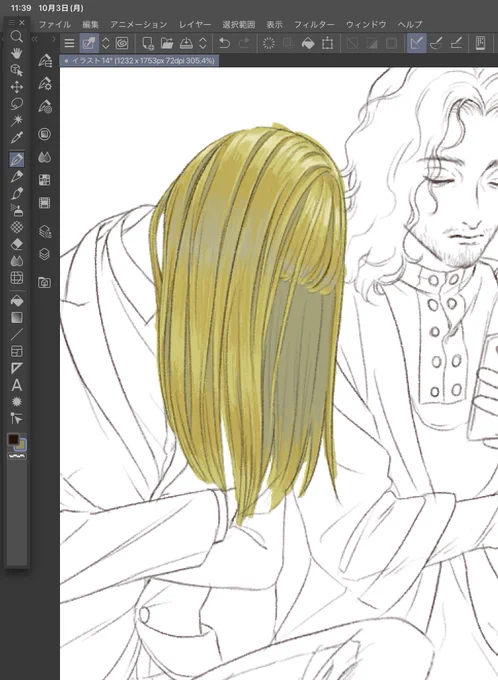The width and height of the screenshot is (498, 680).
Task: Open a file via folder icon
Action: (x=167, y=43)
